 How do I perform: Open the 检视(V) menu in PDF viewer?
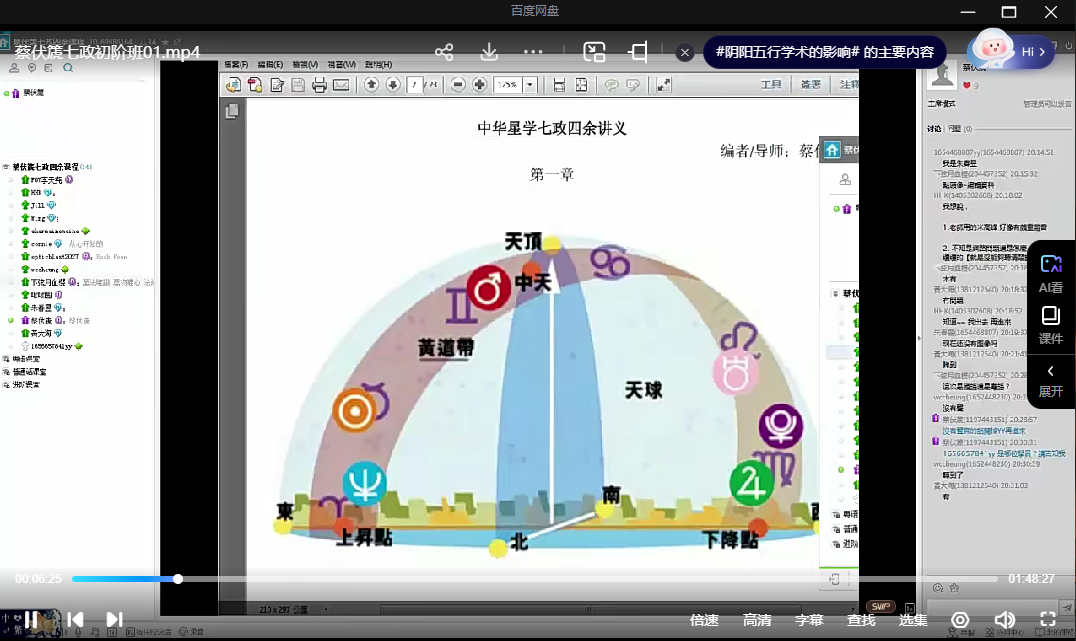305,65
